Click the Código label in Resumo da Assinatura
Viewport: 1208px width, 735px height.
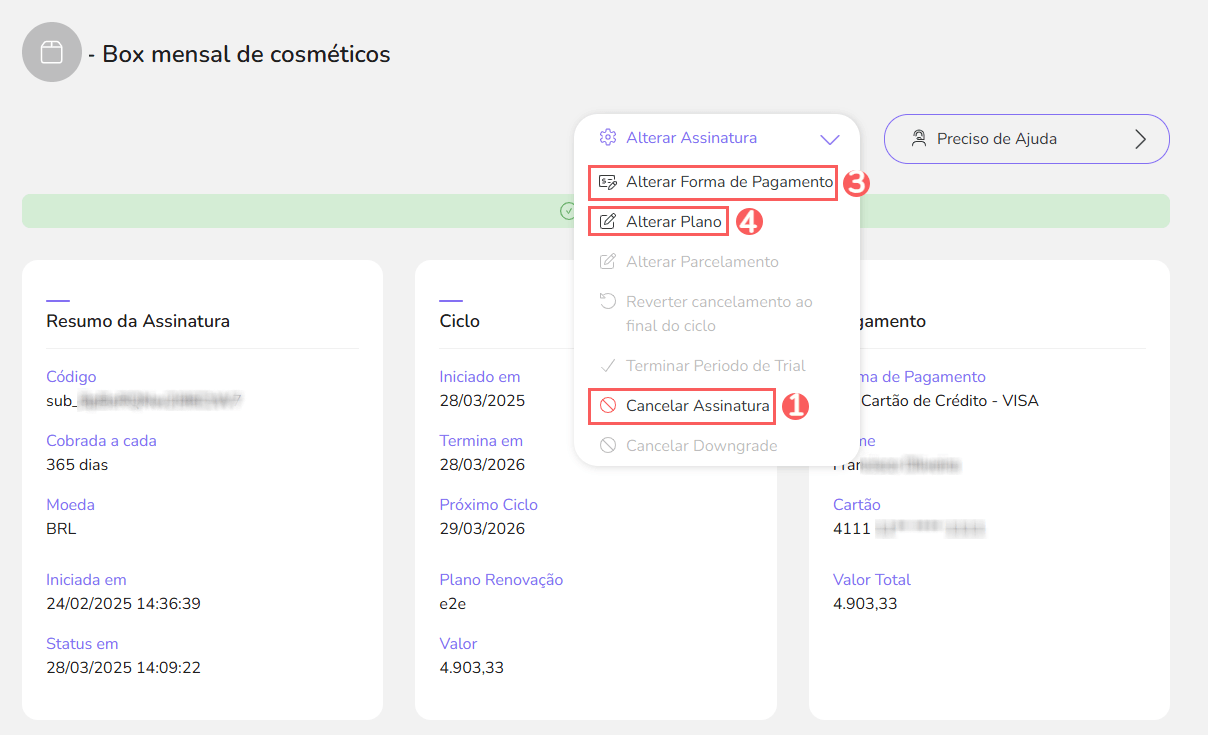click(71, 377)
